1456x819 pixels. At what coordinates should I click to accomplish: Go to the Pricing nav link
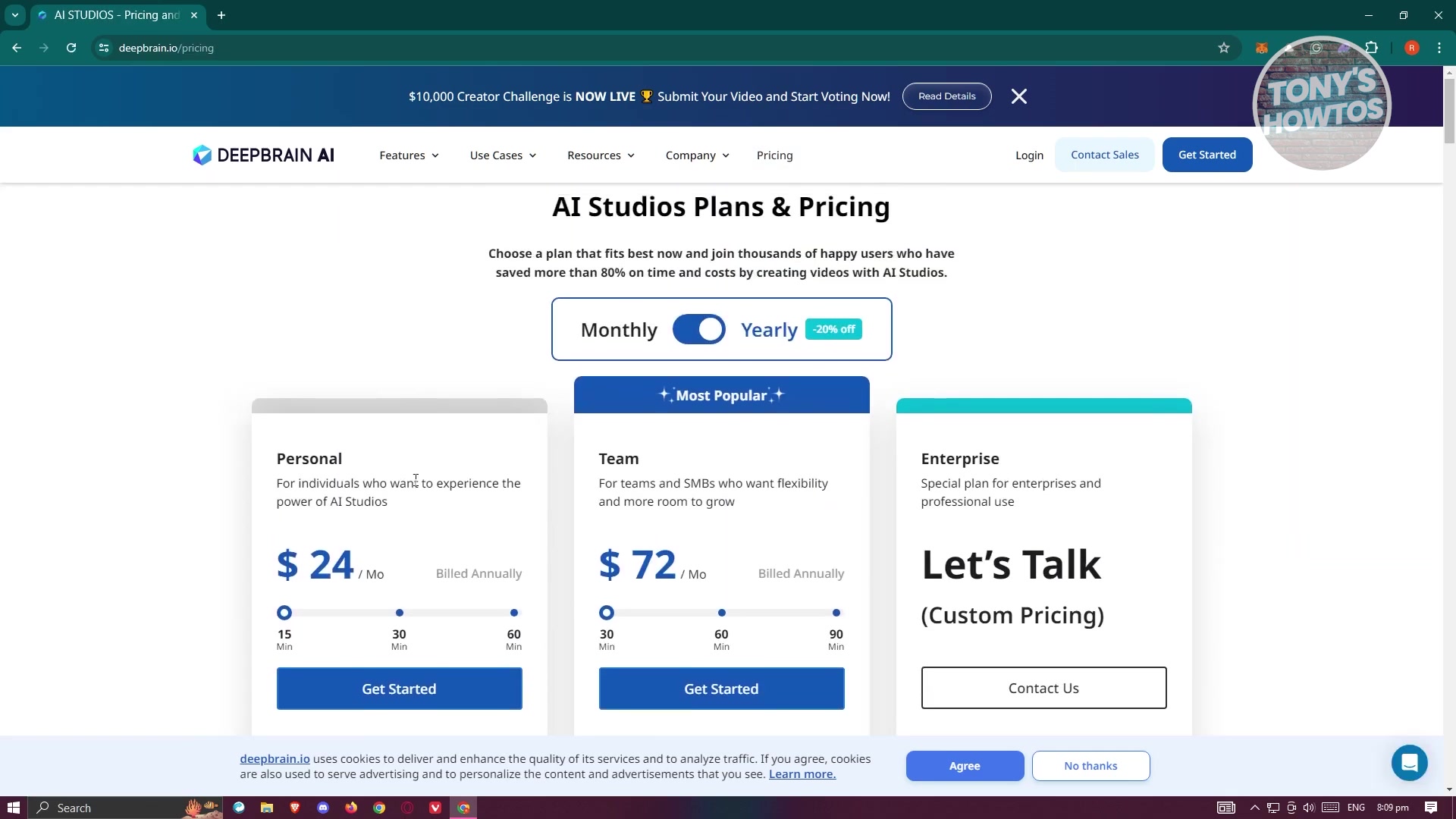(774, 155)
